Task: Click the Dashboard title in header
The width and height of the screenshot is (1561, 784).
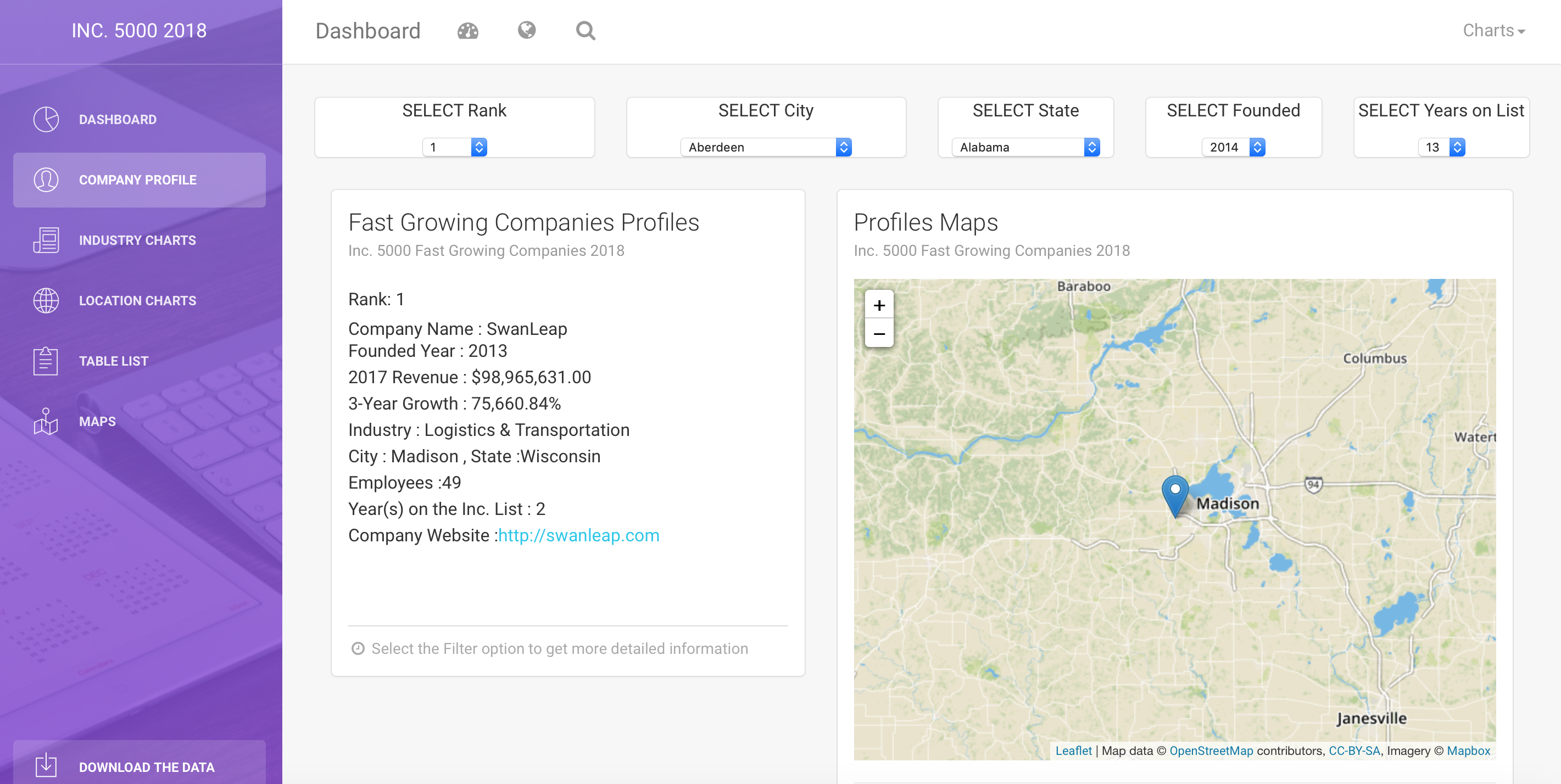Action: [368, 30]
